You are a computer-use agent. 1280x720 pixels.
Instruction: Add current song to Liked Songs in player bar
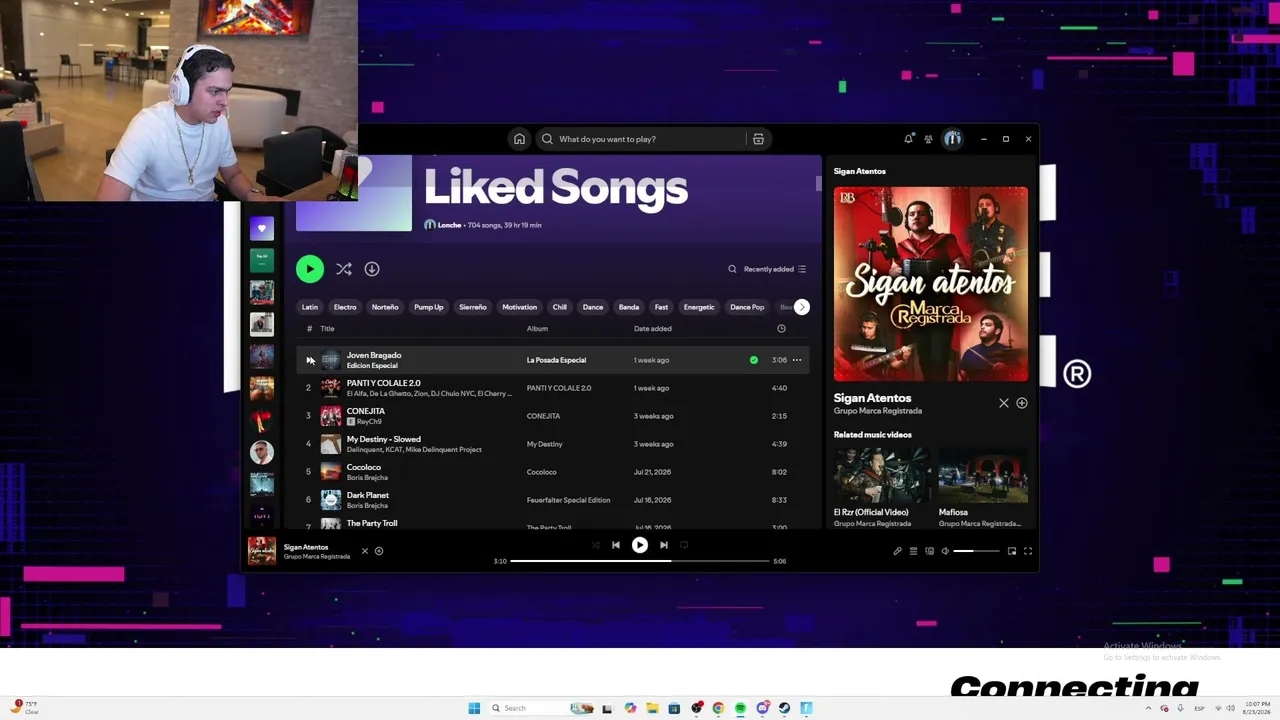379,551
